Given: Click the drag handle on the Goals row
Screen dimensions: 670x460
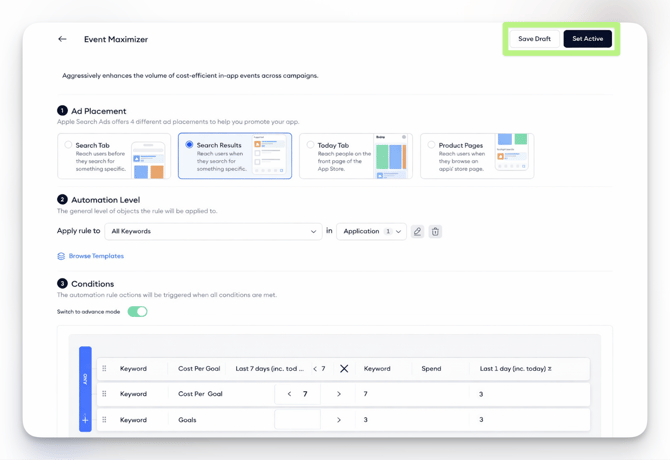Looking at the screenshot, I should [104, 420].
